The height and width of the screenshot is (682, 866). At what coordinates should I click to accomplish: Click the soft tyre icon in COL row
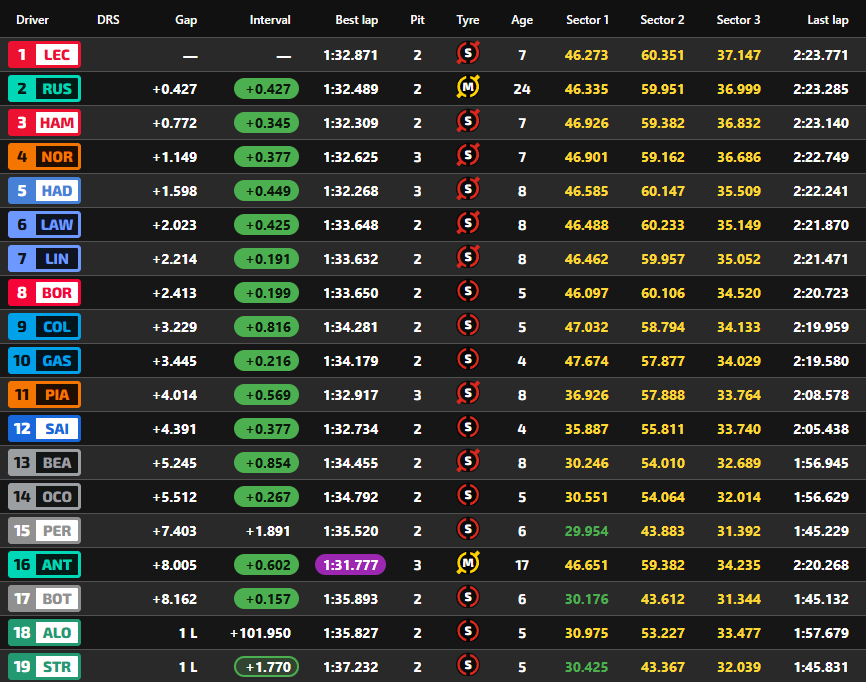[468, 325]
